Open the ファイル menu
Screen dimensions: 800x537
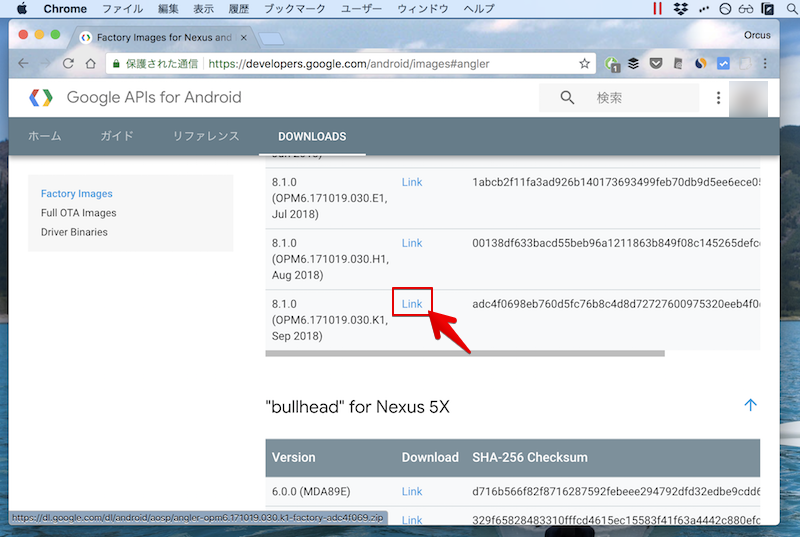point(122,9)
